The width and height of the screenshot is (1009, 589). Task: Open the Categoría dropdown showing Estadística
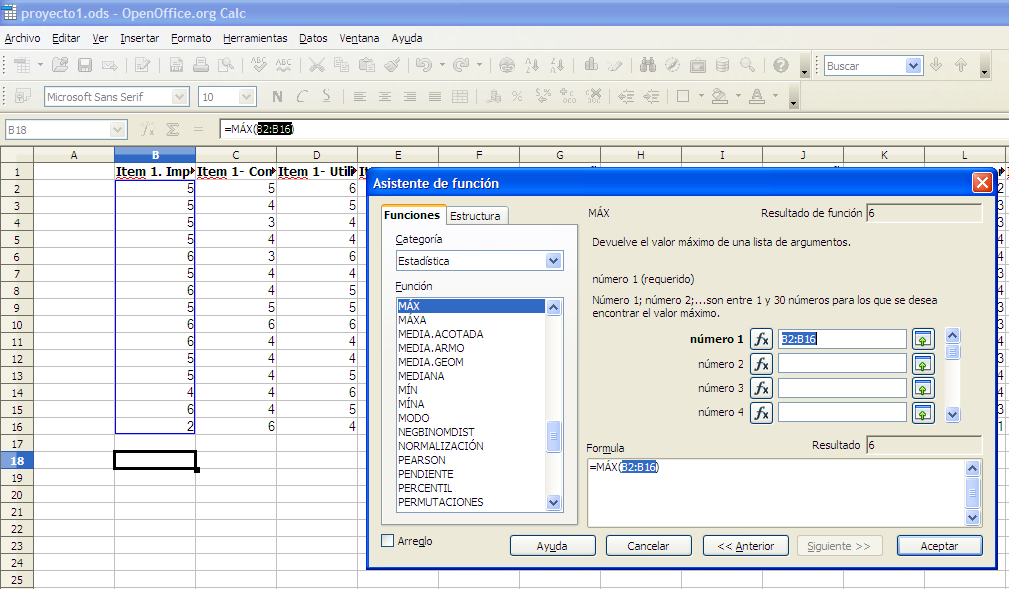pos(554,261)
